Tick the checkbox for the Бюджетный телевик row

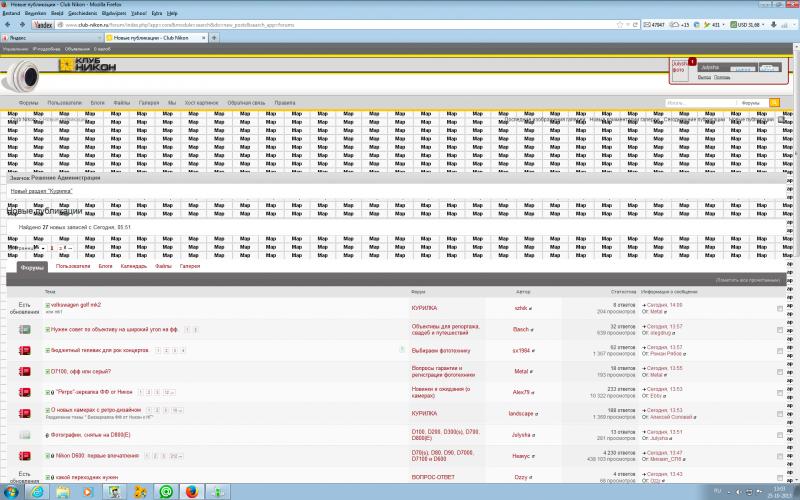[780, 351]
